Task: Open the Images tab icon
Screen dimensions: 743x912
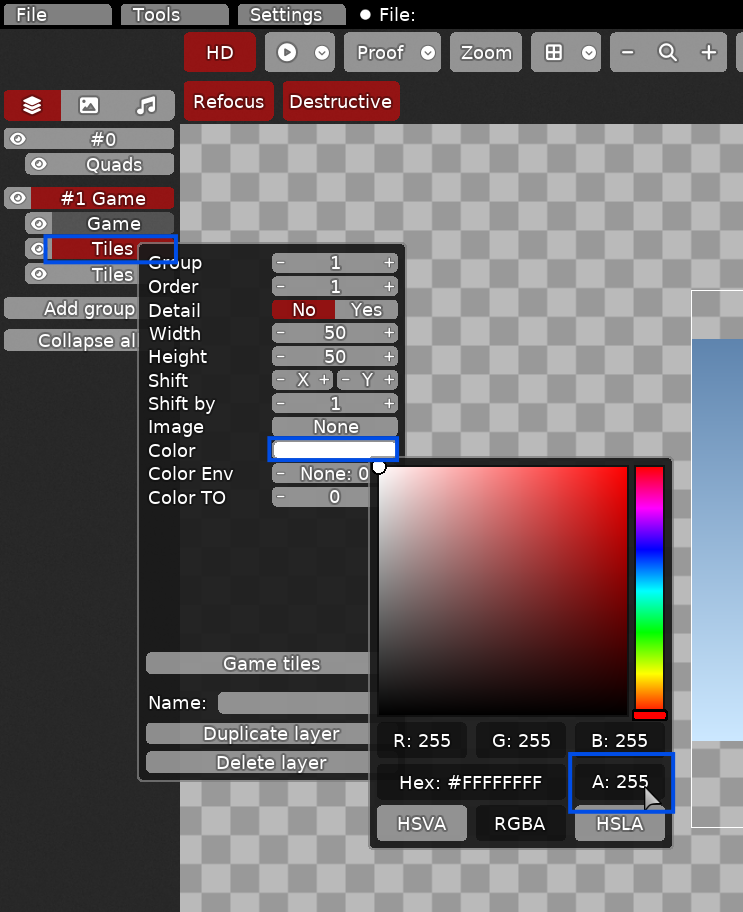Action: pyautogui.click(x=88, y=105)
